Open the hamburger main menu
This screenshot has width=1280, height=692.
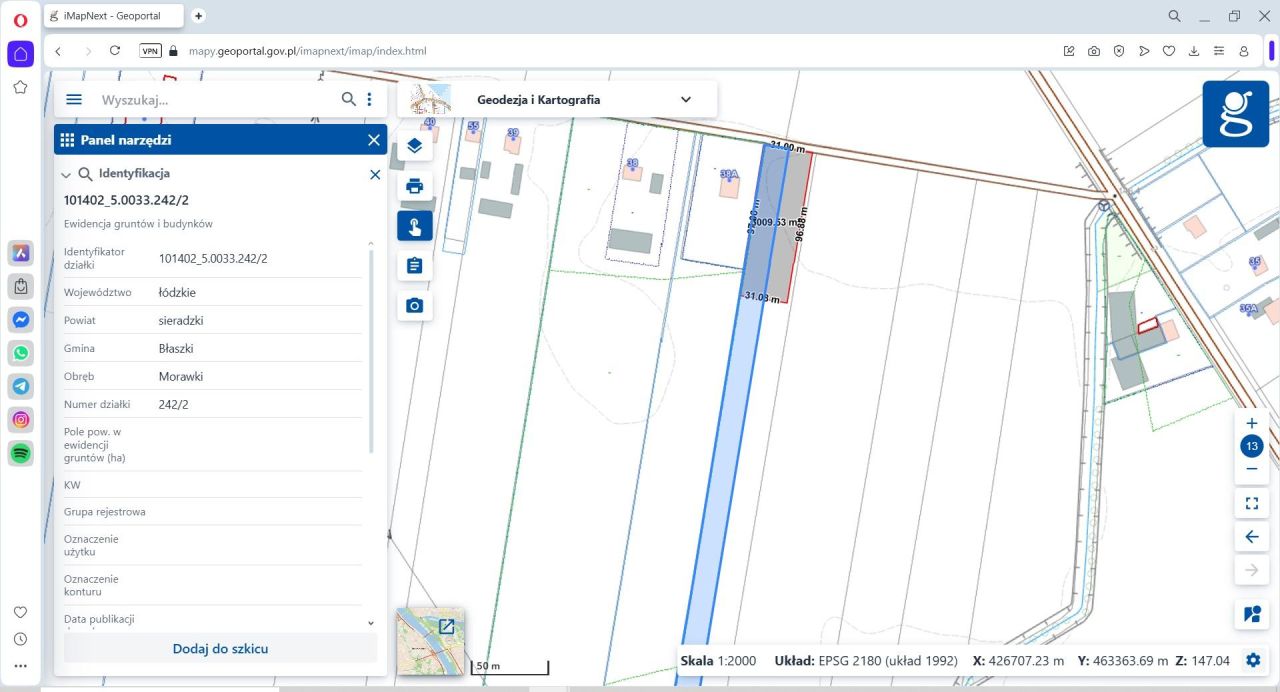point(74,99)
